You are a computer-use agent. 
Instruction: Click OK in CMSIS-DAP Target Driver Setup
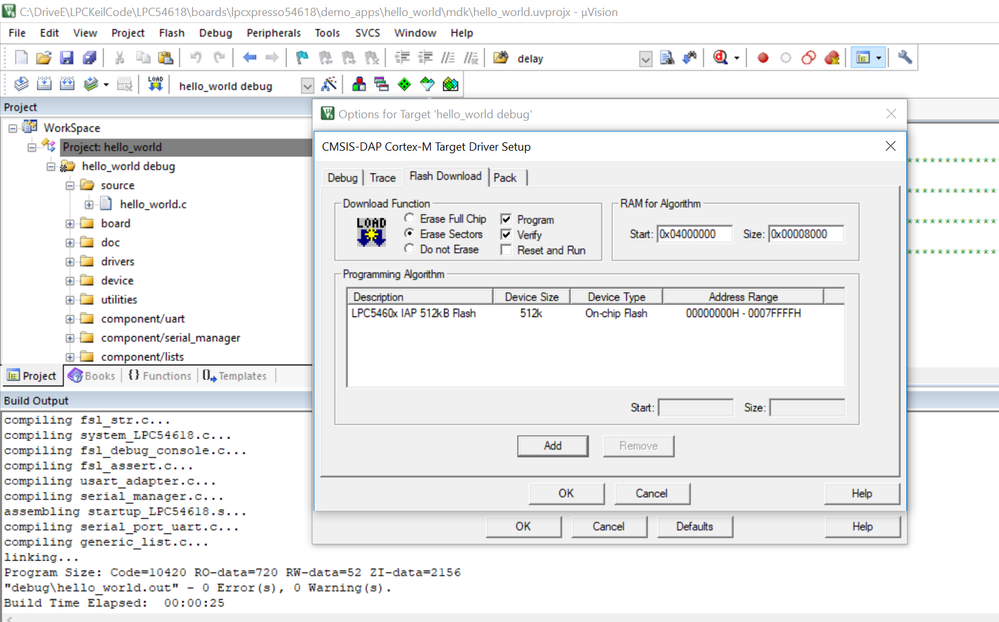click(566, 493)
